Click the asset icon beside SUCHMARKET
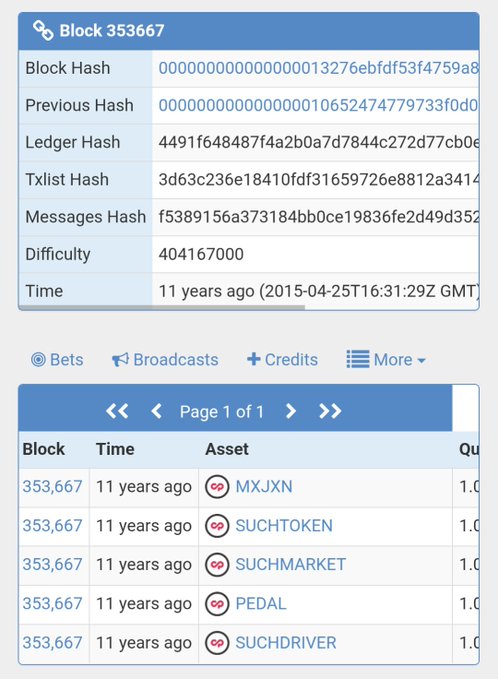Viewport: 498px width, 679px height. 217,565
